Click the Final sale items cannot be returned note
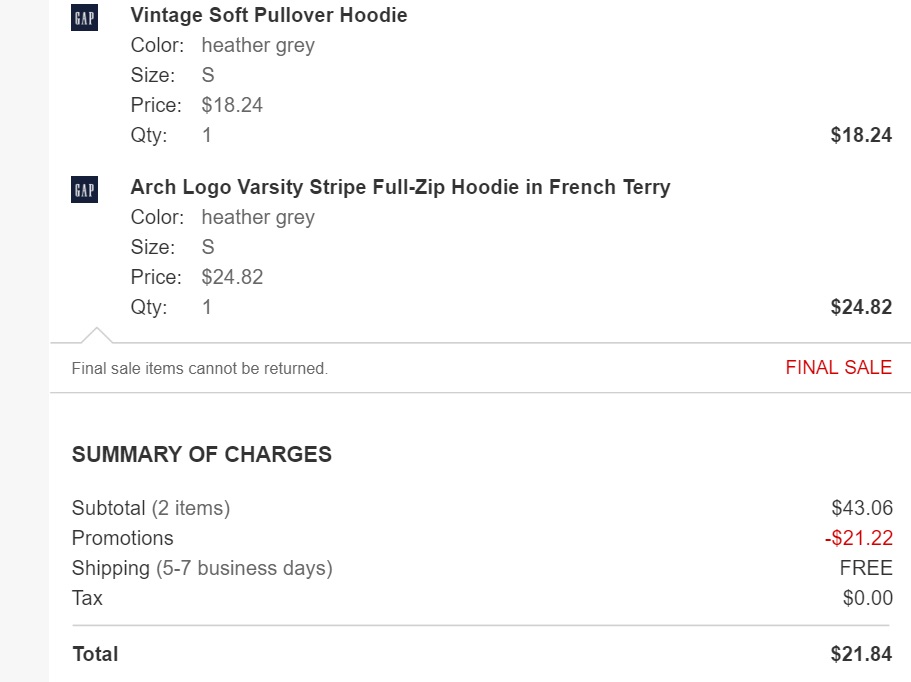The width and height of the screenshot is (911, 682). pos(200,369)
